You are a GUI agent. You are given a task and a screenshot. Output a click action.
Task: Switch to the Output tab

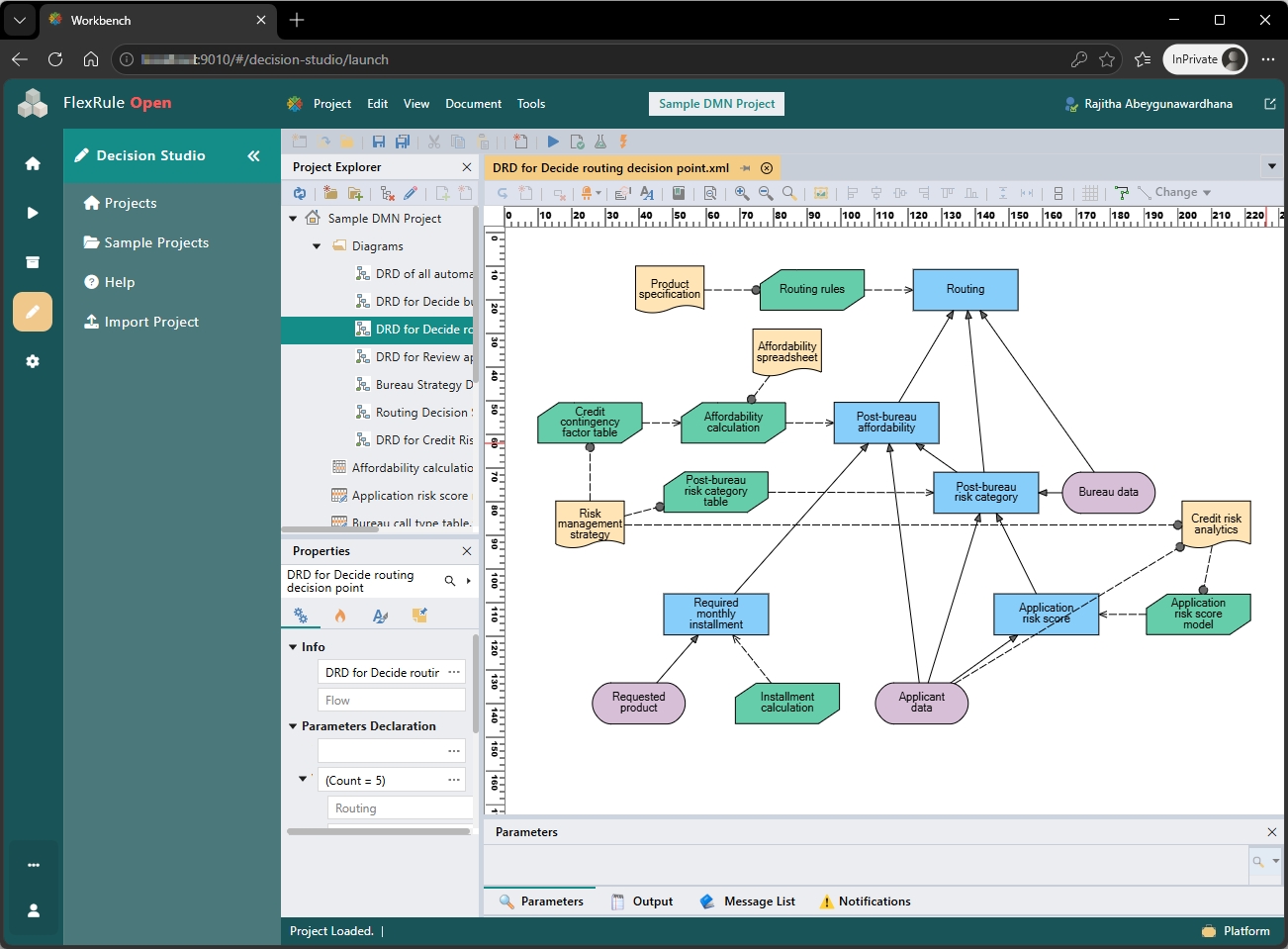coord(642,902)
